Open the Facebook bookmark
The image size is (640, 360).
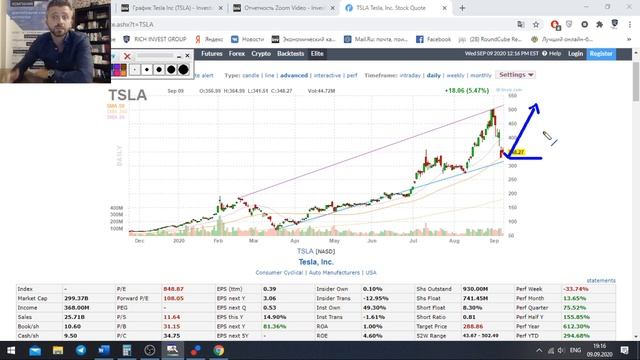433,39
